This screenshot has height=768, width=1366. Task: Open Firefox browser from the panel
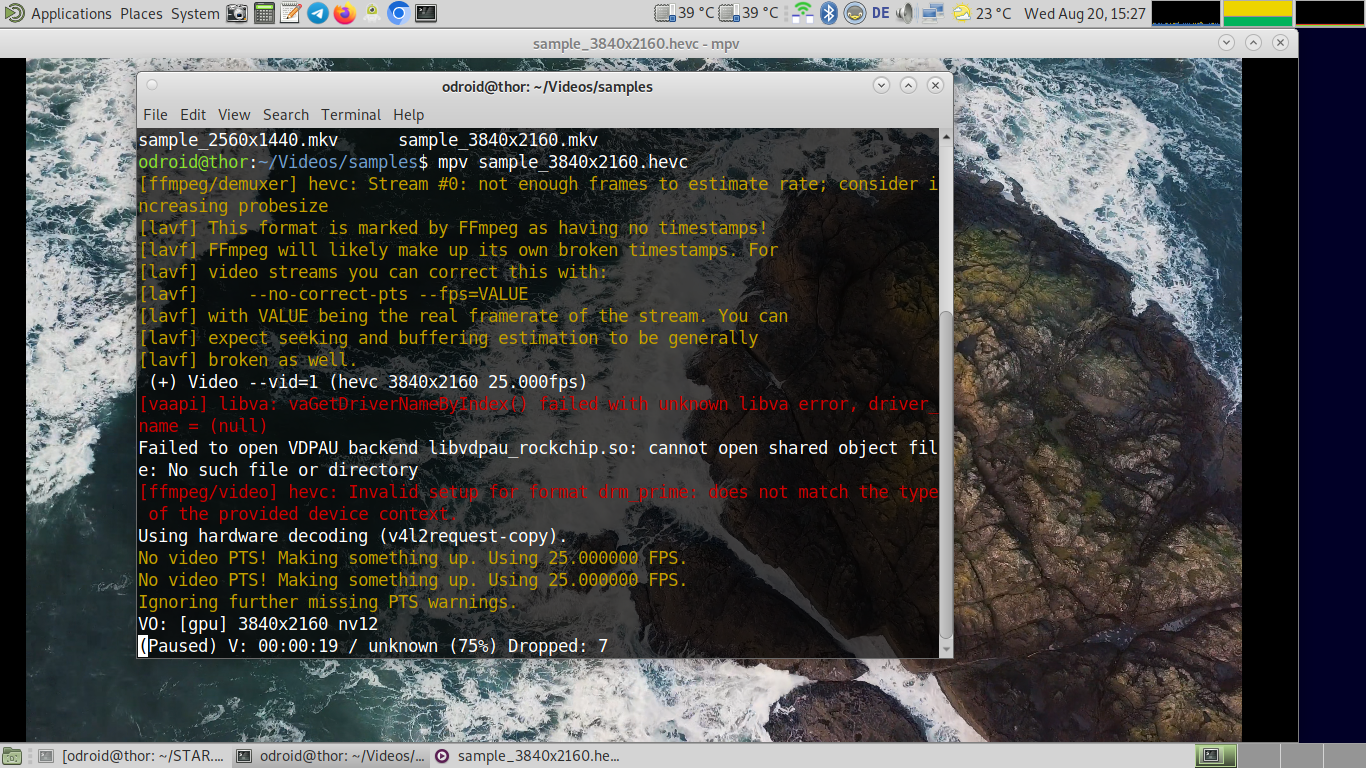[345, 14]
